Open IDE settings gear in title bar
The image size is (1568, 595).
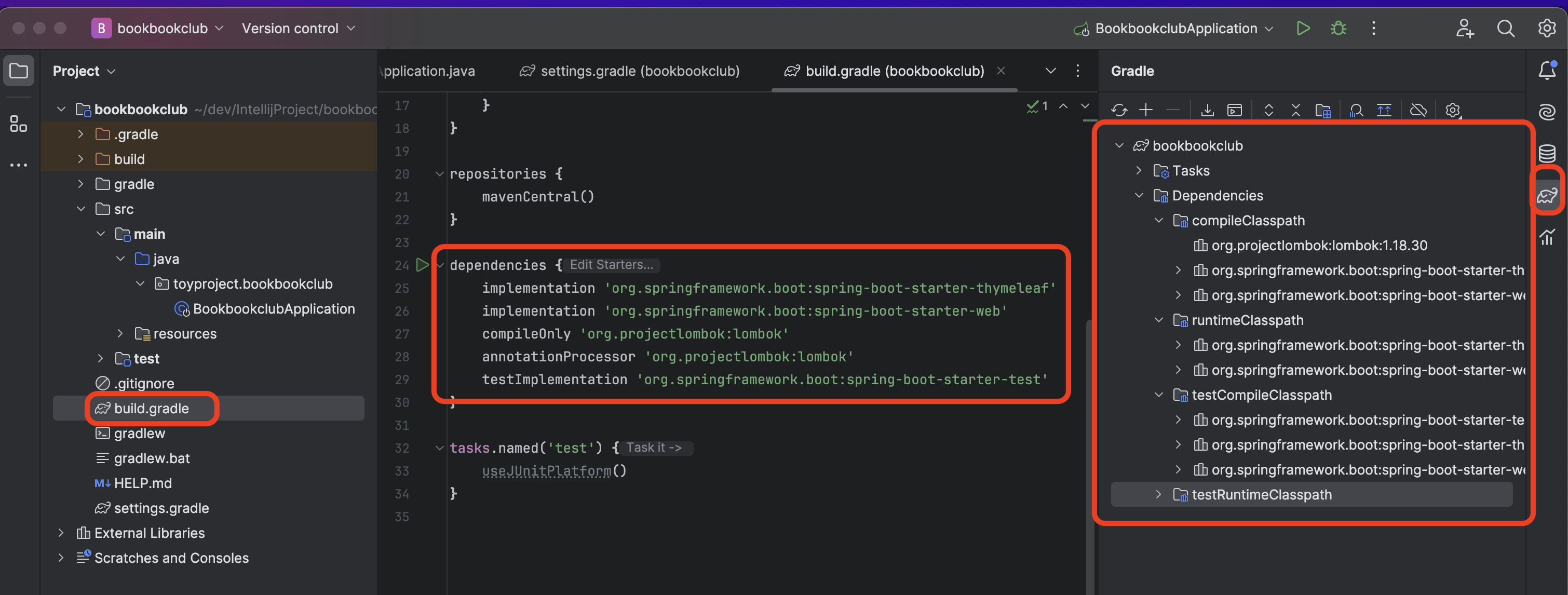(1547, 29)
